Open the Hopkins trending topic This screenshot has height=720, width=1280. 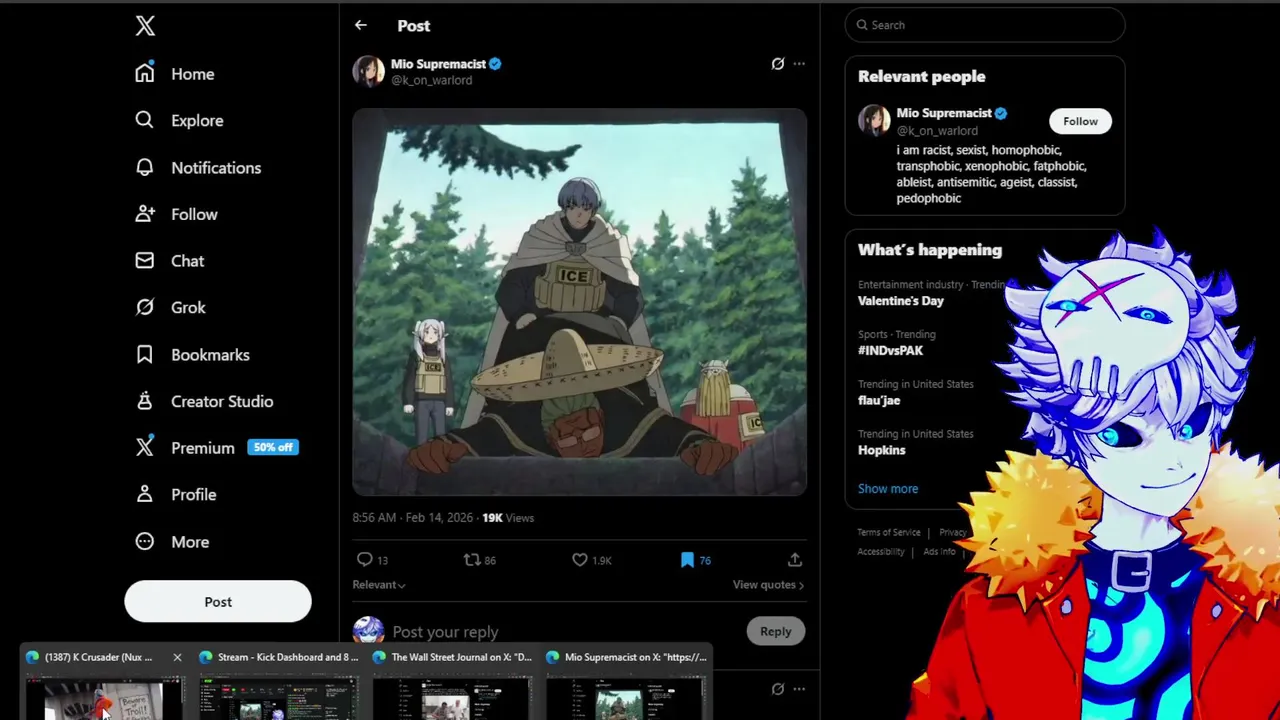(881, 450)
